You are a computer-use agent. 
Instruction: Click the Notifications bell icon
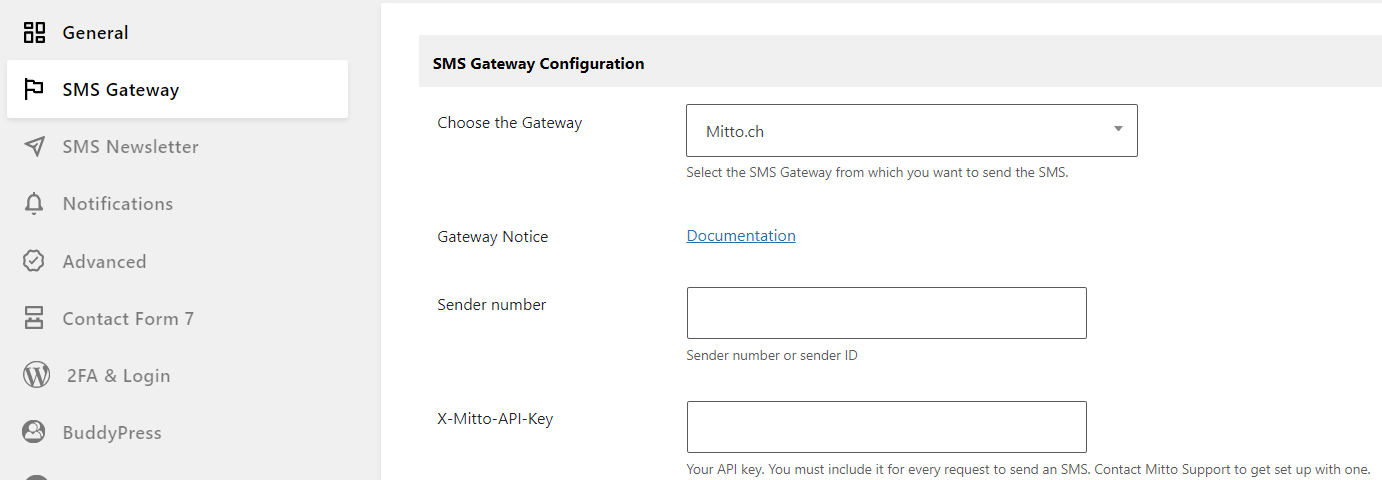(x=34, y=204)
